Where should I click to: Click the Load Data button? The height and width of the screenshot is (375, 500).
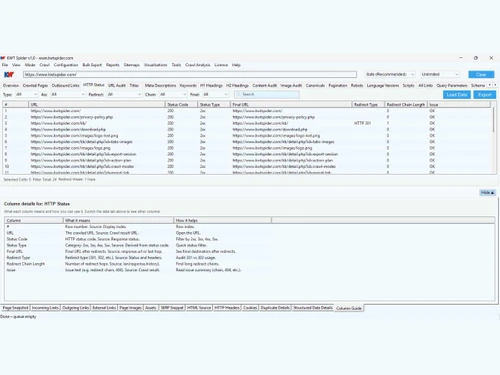pos(457,95)
